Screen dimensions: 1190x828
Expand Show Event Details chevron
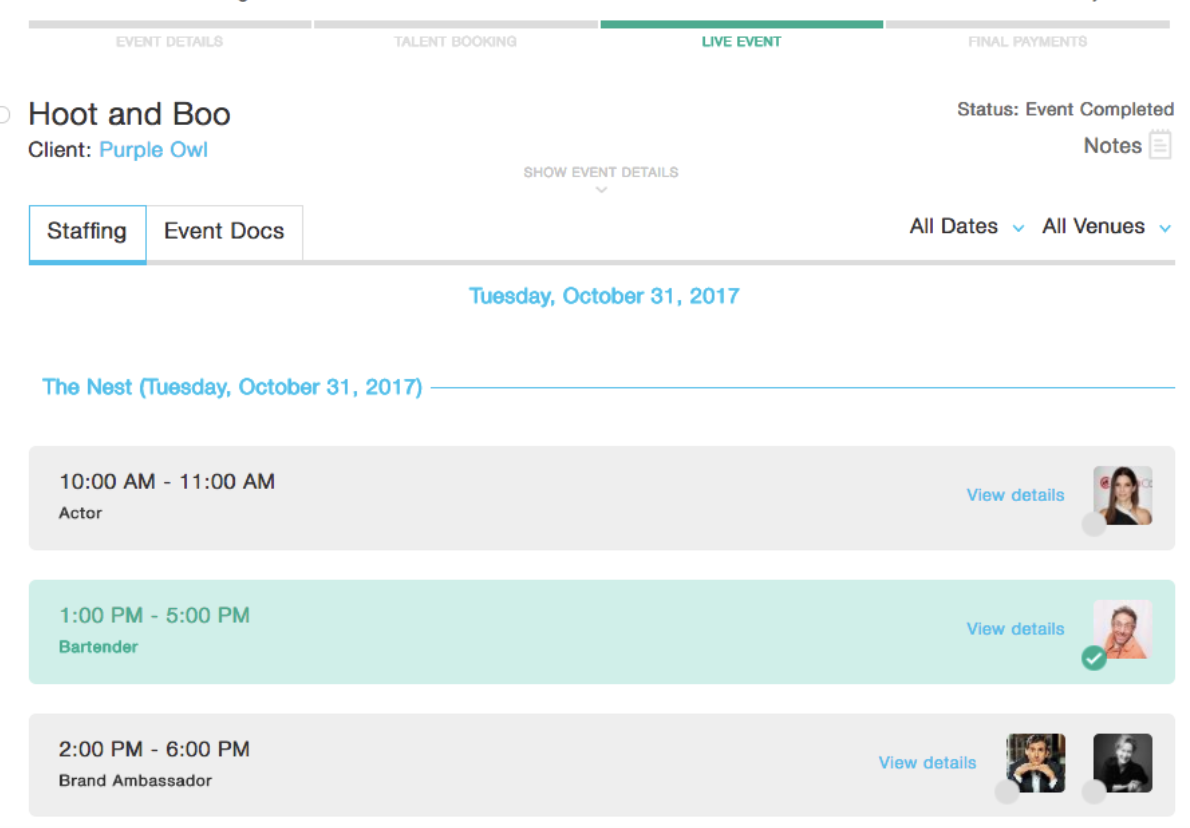pyautogui.click(x=601, y=189)
